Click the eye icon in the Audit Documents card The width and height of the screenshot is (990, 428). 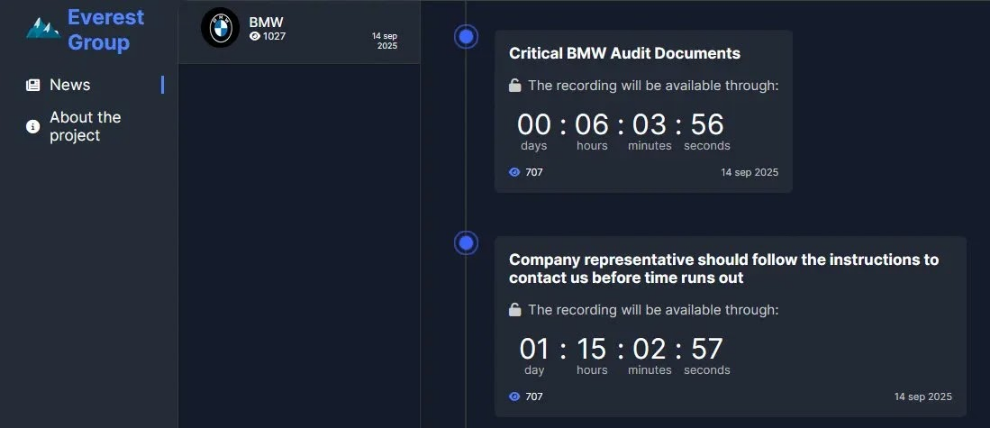click(515, 172)
